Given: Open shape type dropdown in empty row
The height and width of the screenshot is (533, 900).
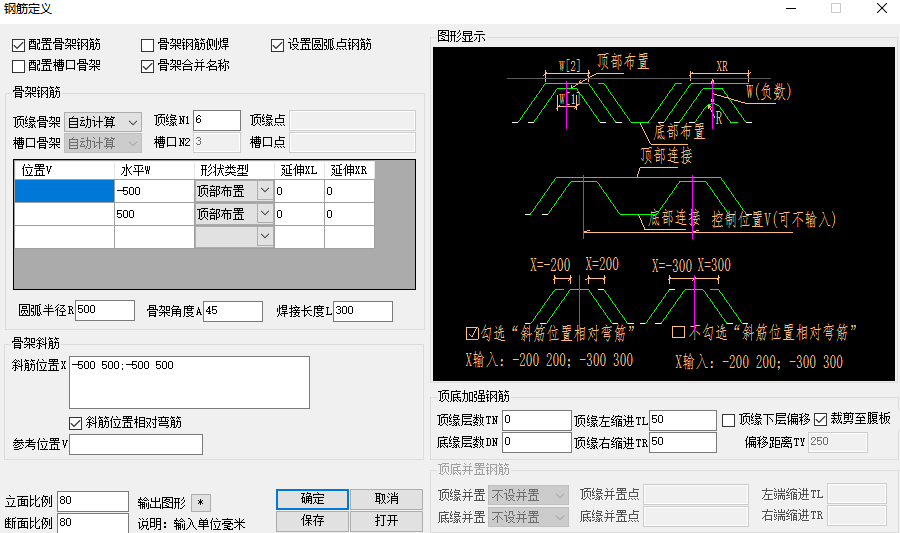Looking at the screenshot, I should coord(265,236).
